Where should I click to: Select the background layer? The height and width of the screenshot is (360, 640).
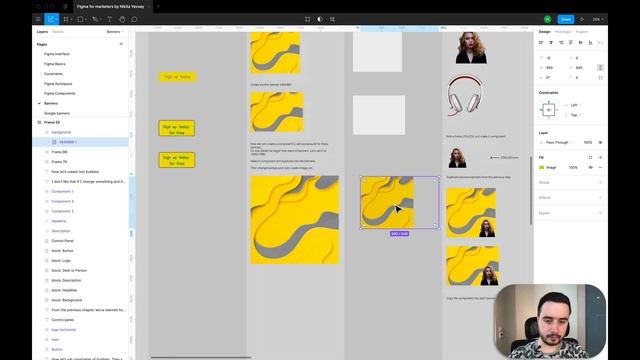(61, 132)
